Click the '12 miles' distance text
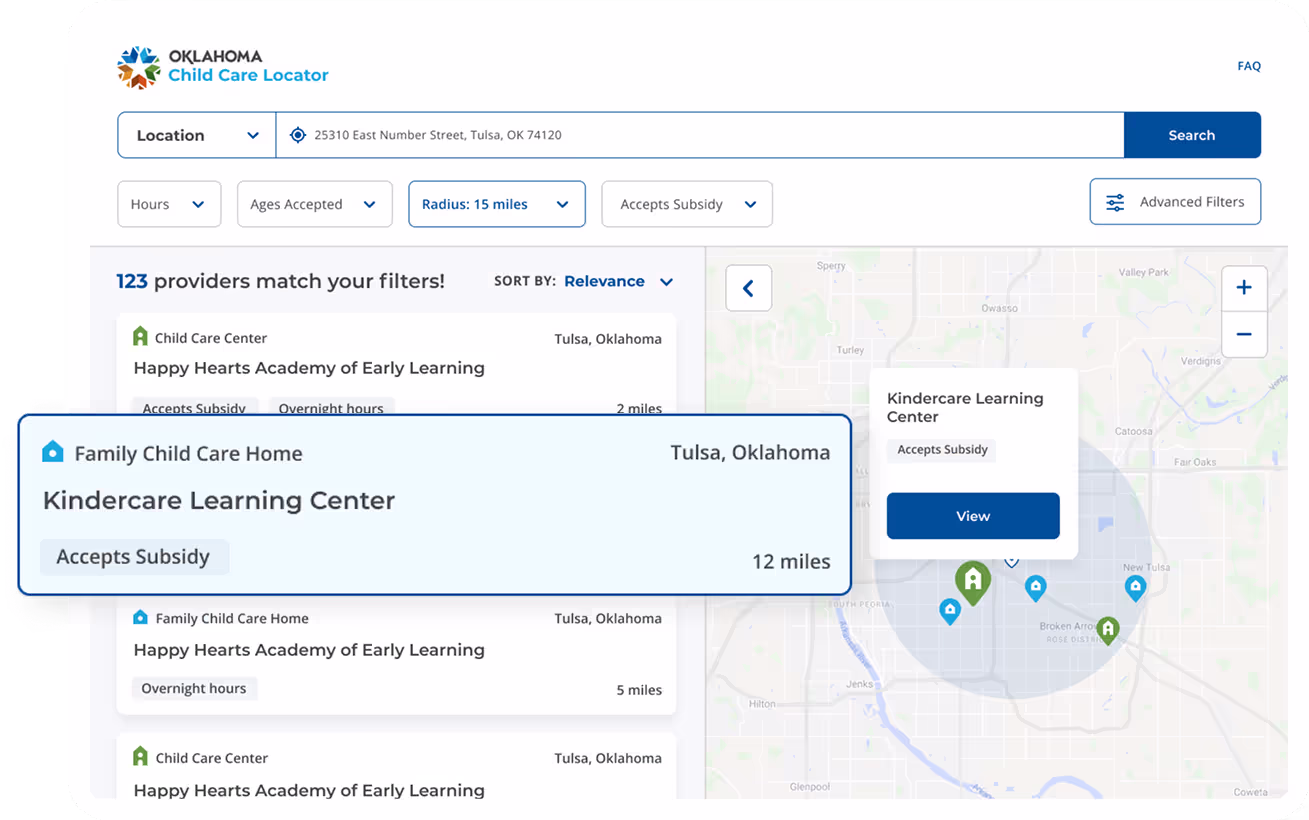Image resolution: width=1309 pixels, height=820 pixels. pyautogui.click(x=791, y=561)
